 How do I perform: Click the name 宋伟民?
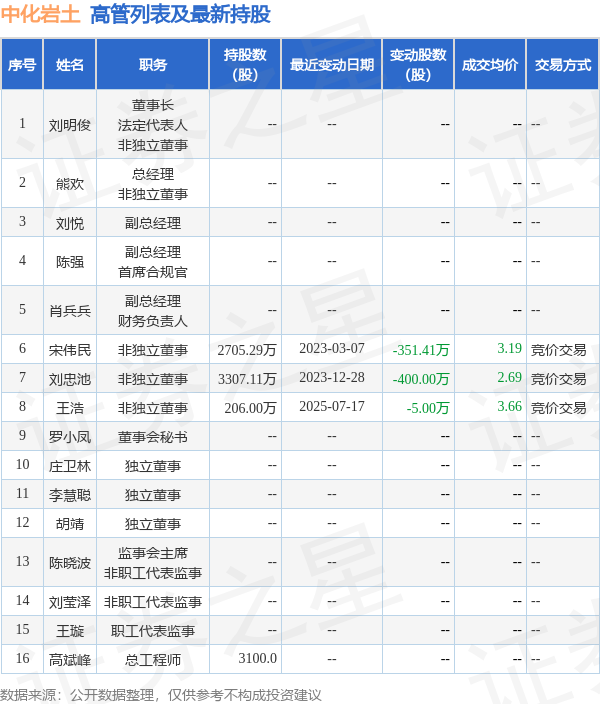(x=70, y=350)
